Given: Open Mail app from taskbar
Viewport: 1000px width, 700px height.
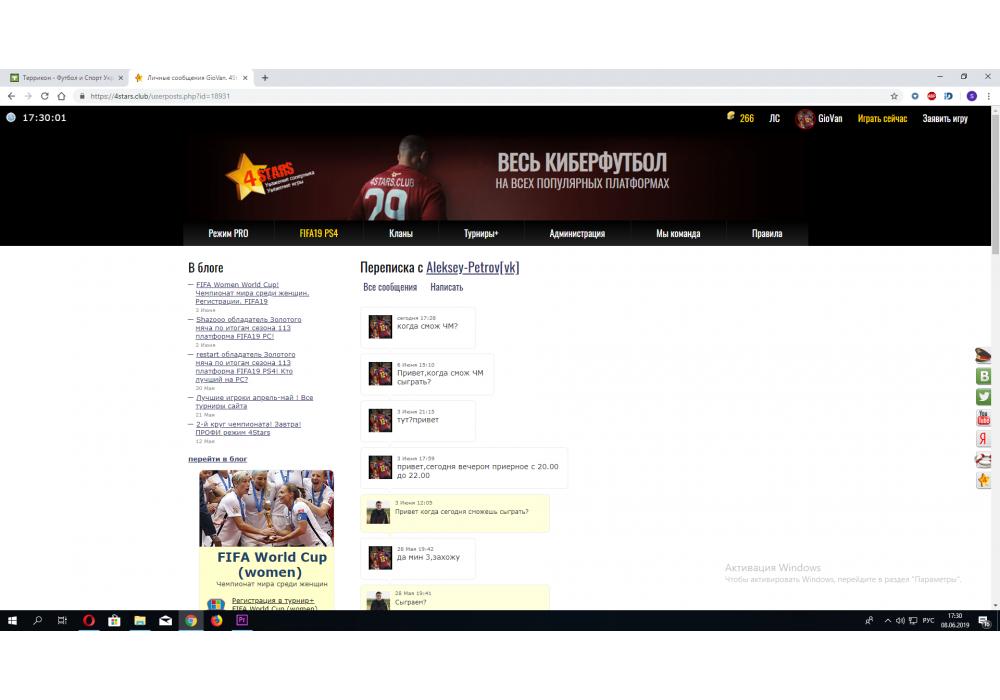Looking at the screenshot, I should [165, 620].
